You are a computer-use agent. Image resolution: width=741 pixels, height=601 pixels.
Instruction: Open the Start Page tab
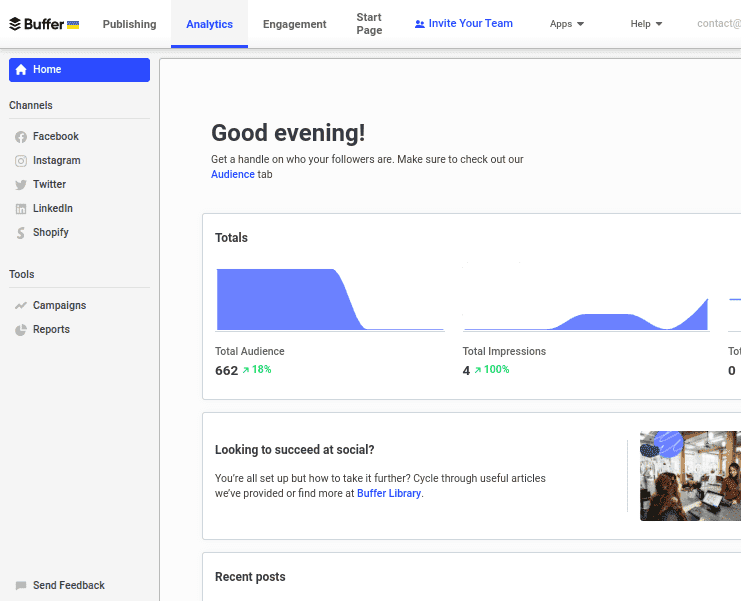tap(369, 24)
